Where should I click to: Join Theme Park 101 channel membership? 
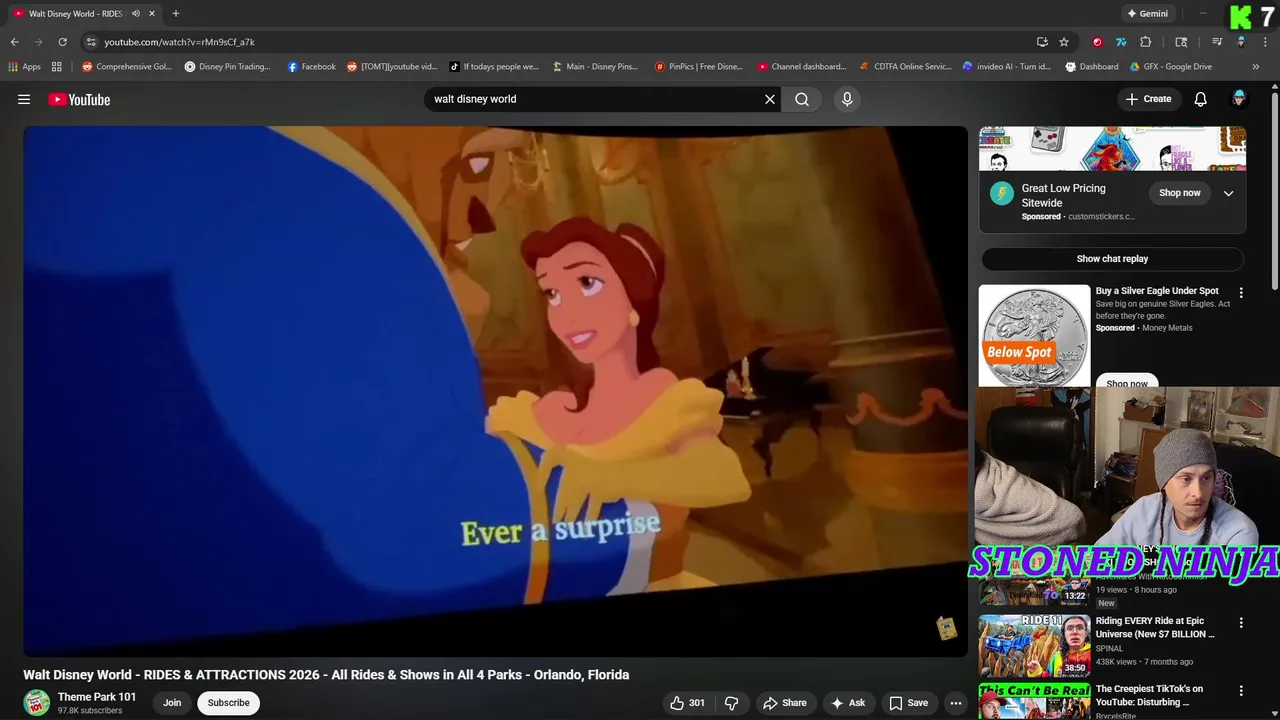pos(172,703)
